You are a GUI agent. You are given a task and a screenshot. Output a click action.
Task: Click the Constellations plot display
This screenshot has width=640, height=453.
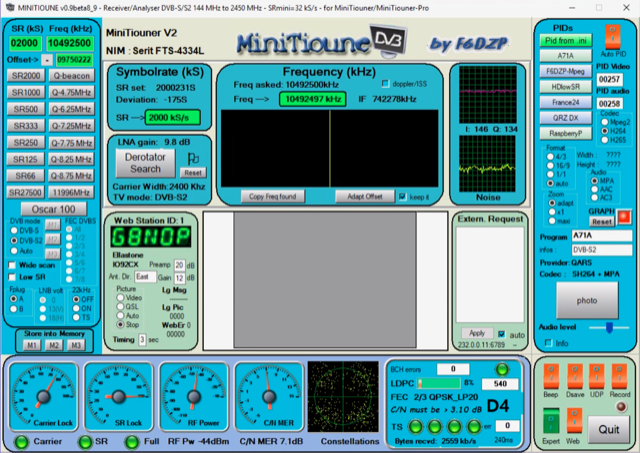tap(343, 396)
